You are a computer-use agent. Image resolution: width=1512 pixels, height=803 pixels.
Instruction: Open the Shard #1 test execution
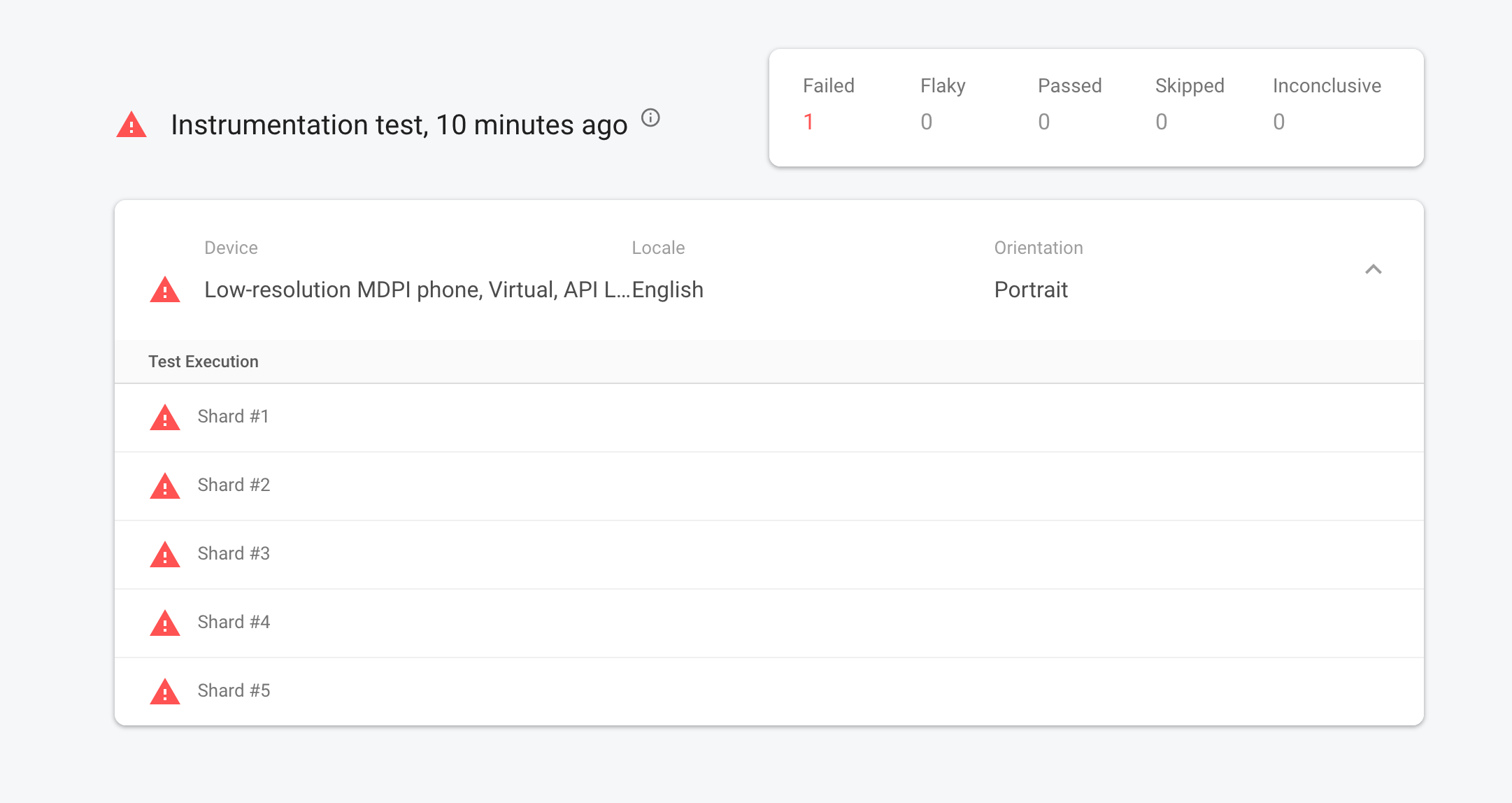769,418
